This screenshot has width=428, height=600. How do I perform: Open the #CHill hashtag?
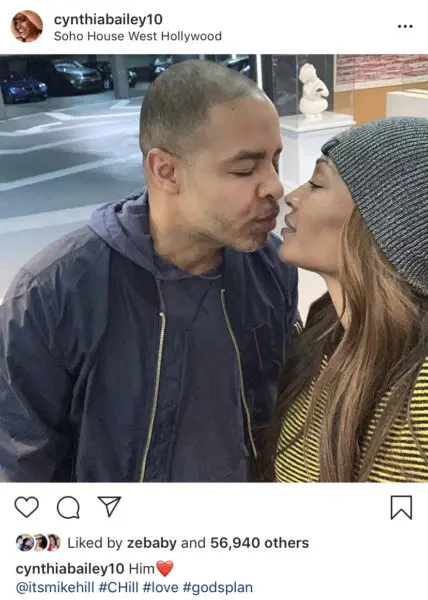119,587
